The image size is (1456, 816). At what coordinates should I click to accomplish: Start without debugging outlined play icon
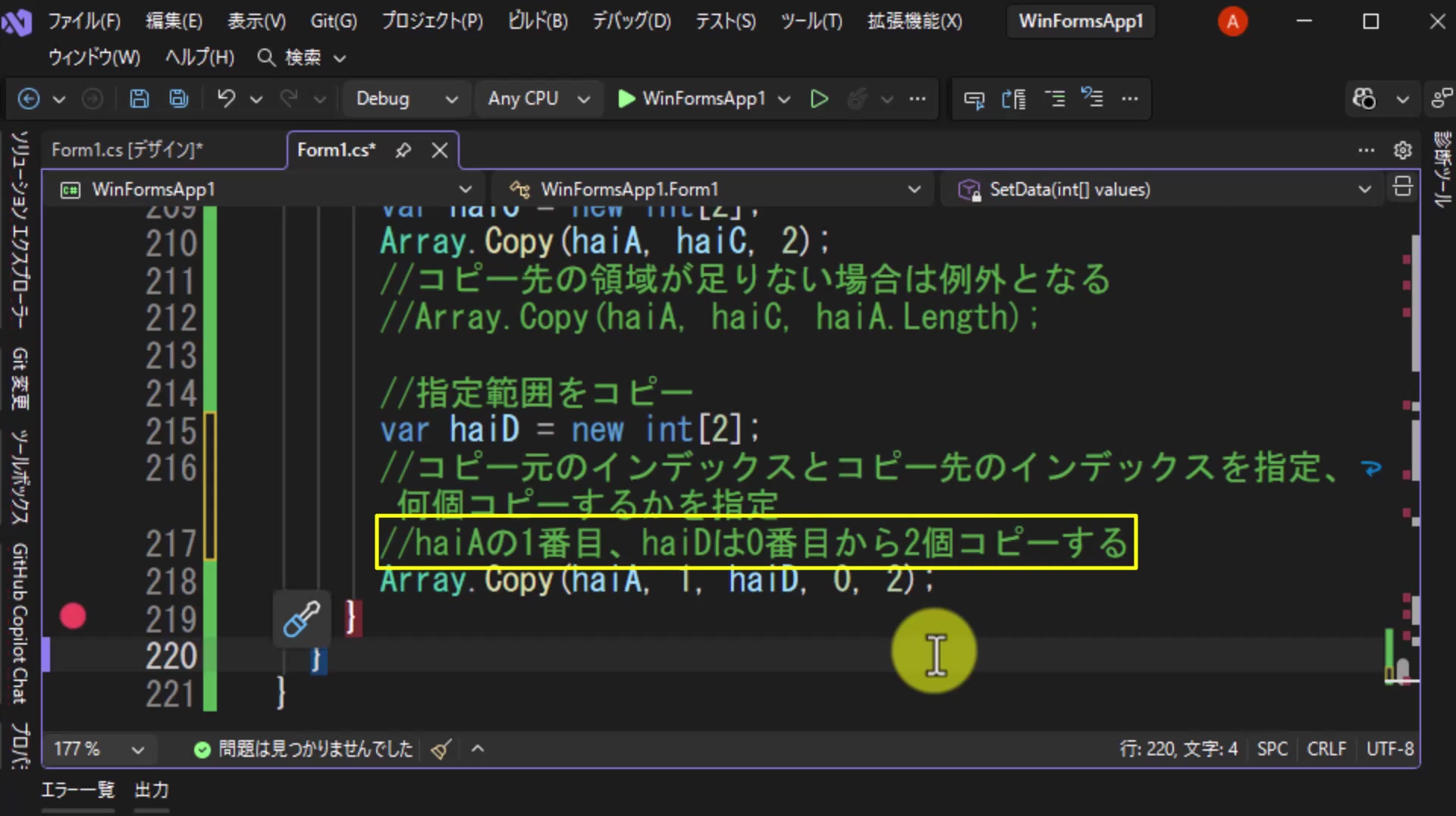819,99
